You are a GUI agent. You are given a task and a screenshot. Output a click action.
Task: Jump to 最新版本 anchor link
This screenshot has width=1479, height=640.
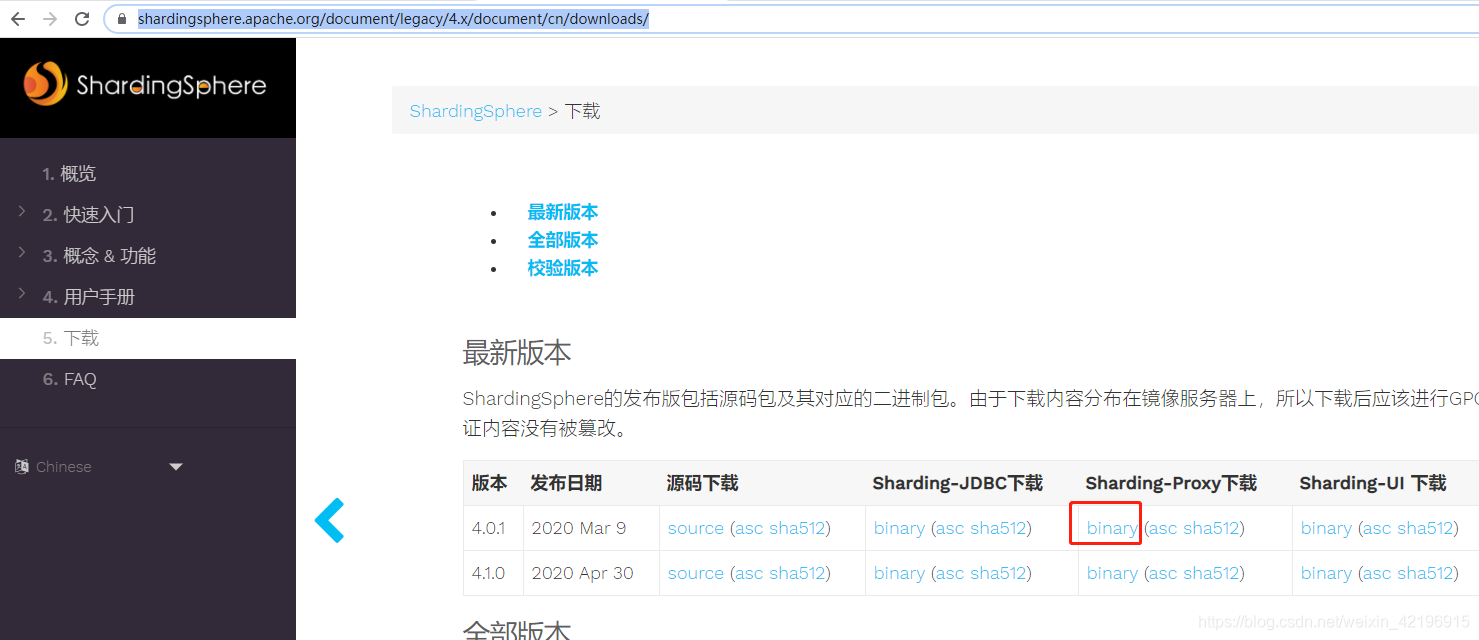tap(563, 212)
